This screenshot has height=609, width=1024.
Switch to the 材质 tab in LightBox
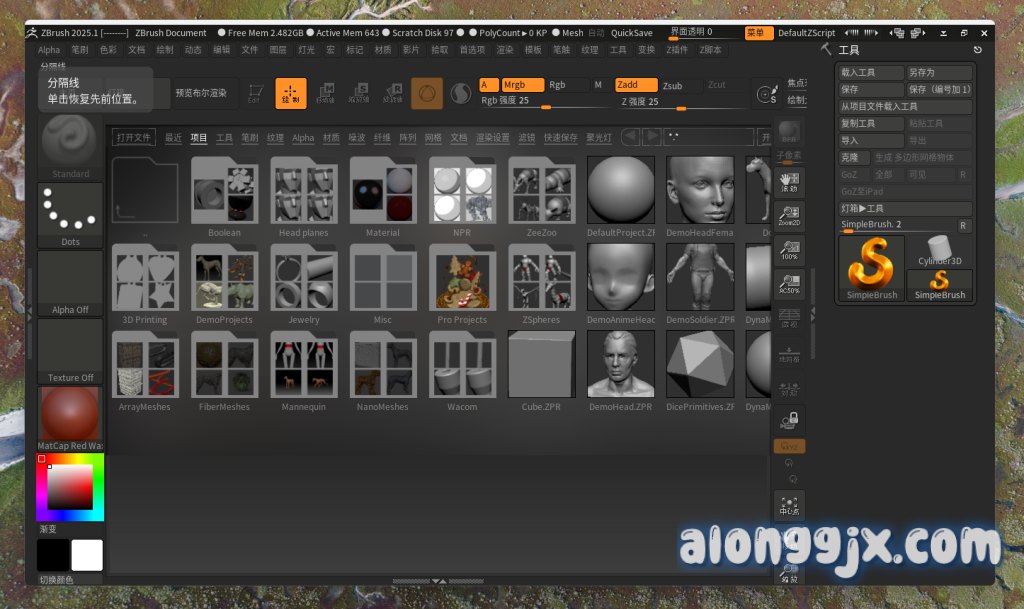331,138
